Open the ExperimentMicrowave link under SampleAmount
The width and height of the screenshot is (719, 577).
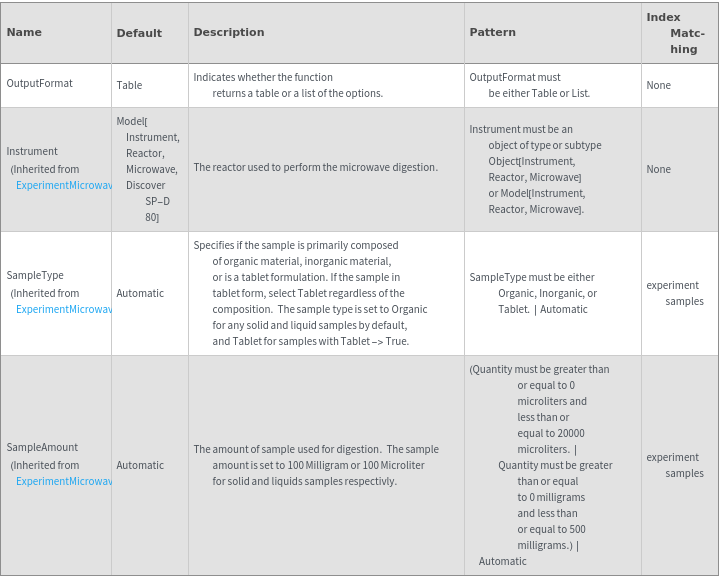pos(64,481)
